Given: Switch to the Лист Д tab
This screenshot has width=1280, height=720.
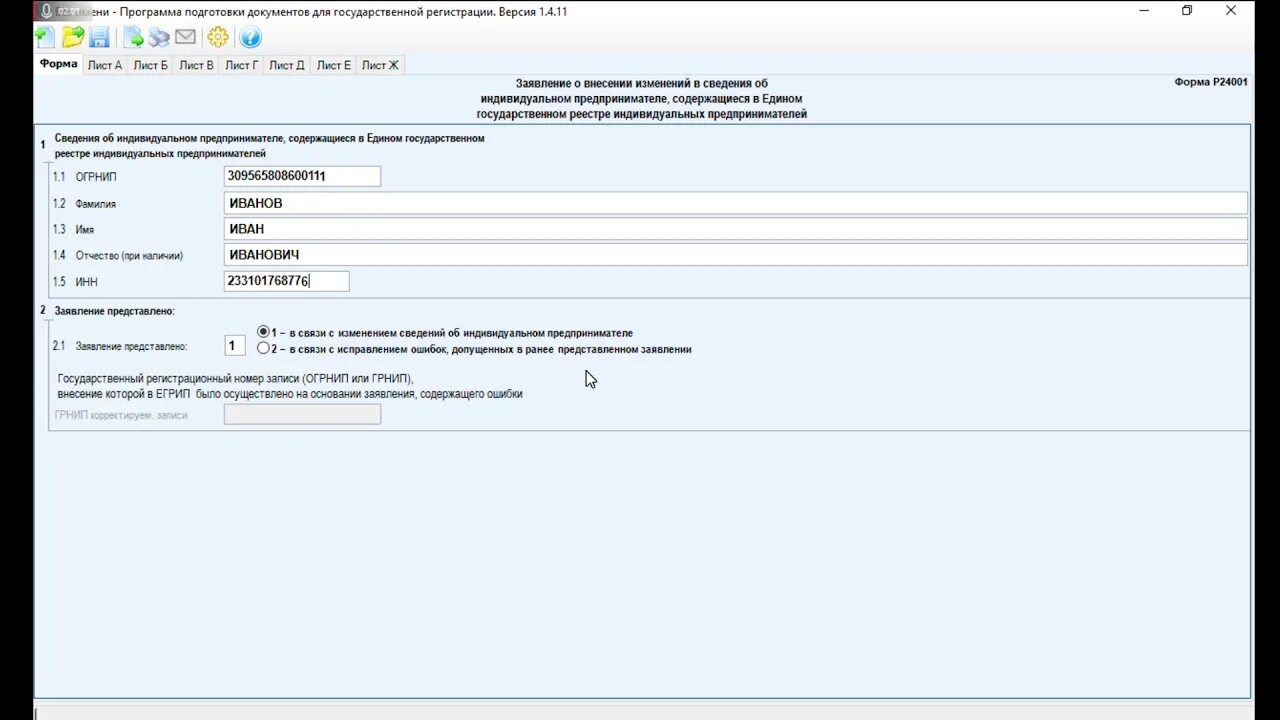Looking at the screenshot, I should click(287, 65).
